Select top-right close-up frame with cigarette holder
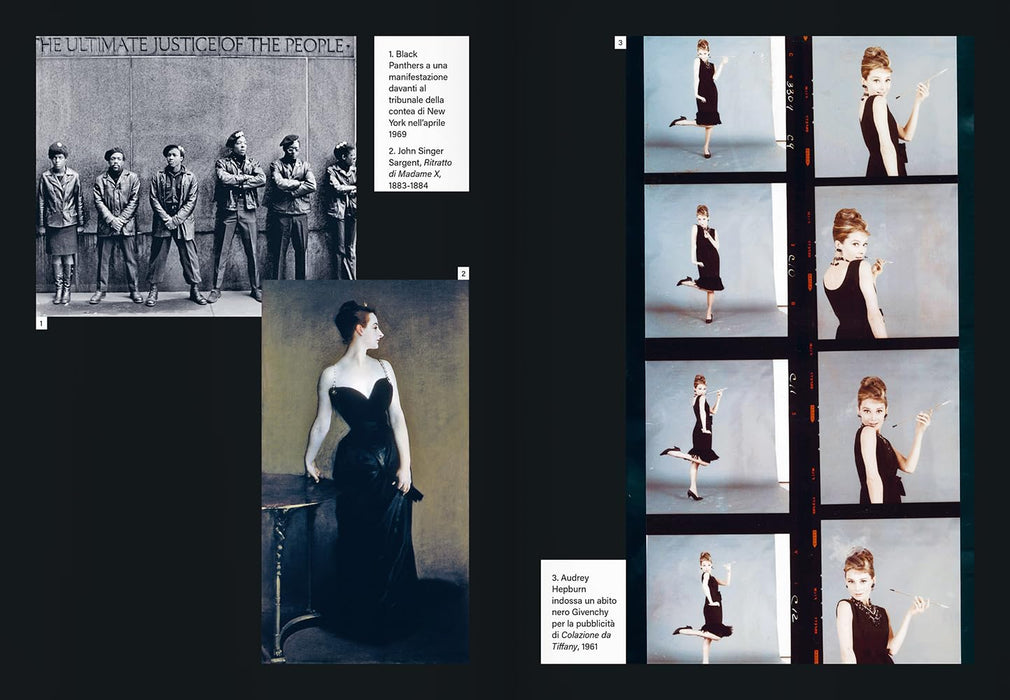Screen dimensions: 1010x700 884,106
